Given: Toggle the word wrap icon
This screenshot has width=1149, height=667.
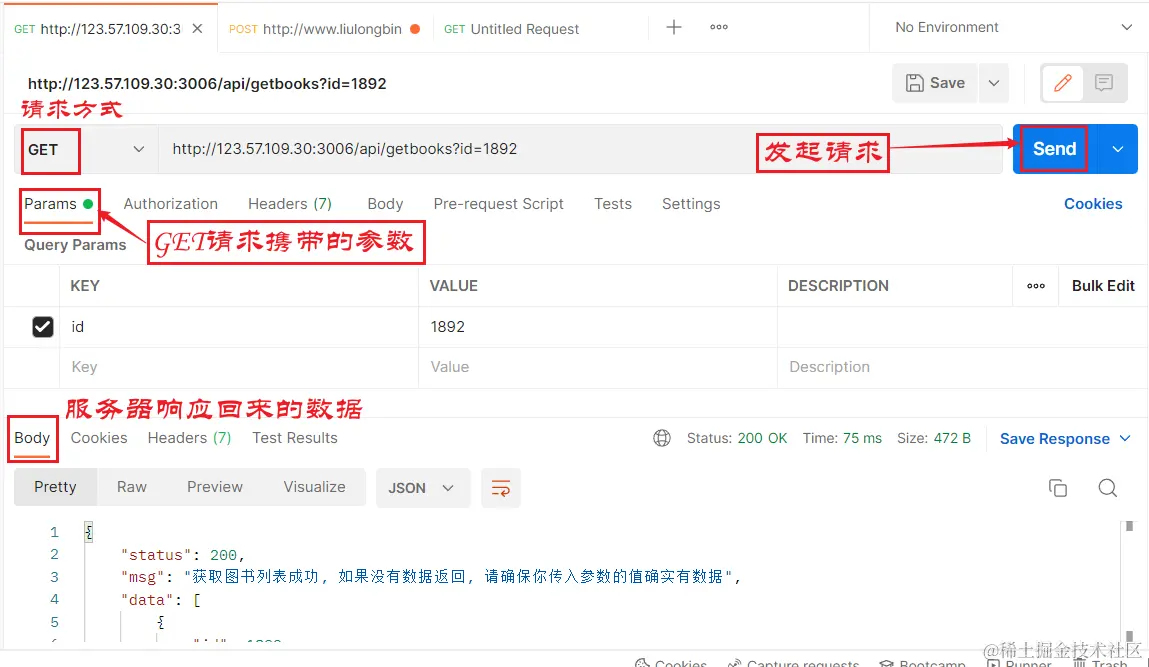Looking at the screenshot, I should click(501, 488).
